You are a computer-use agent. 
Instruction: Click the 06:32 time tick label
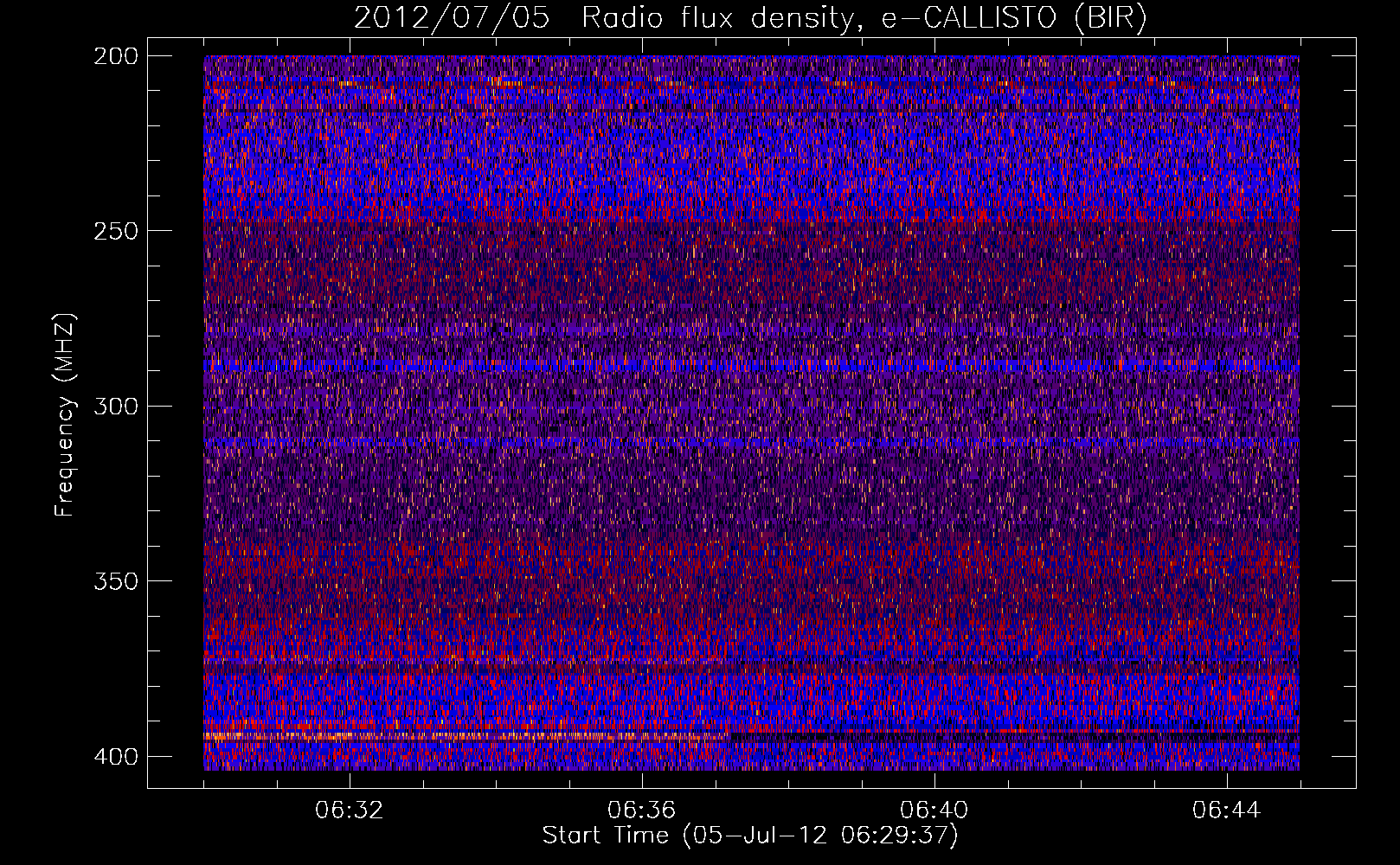click(x=350, y=811)
